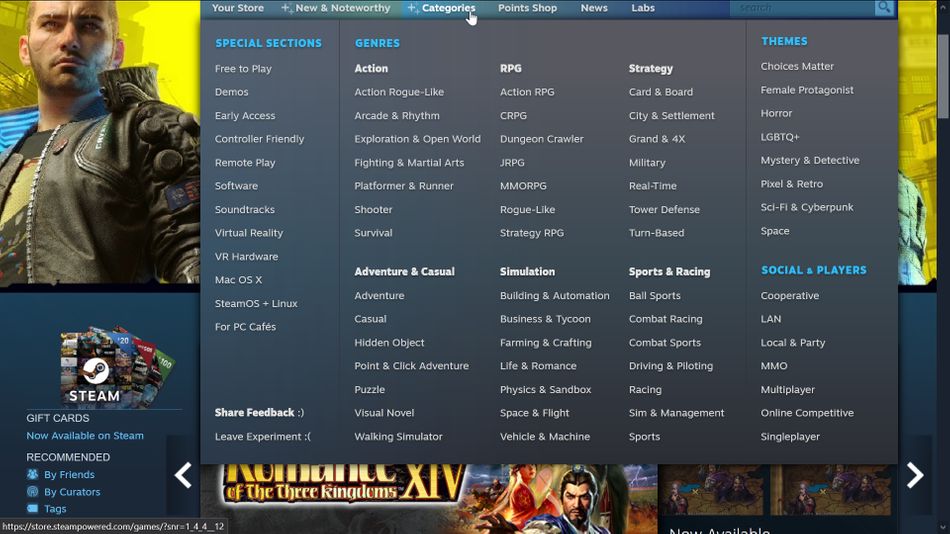Screen dimensions: 950x534
Task: Select Cooperative players option
Action: click(x=789, y=296)
